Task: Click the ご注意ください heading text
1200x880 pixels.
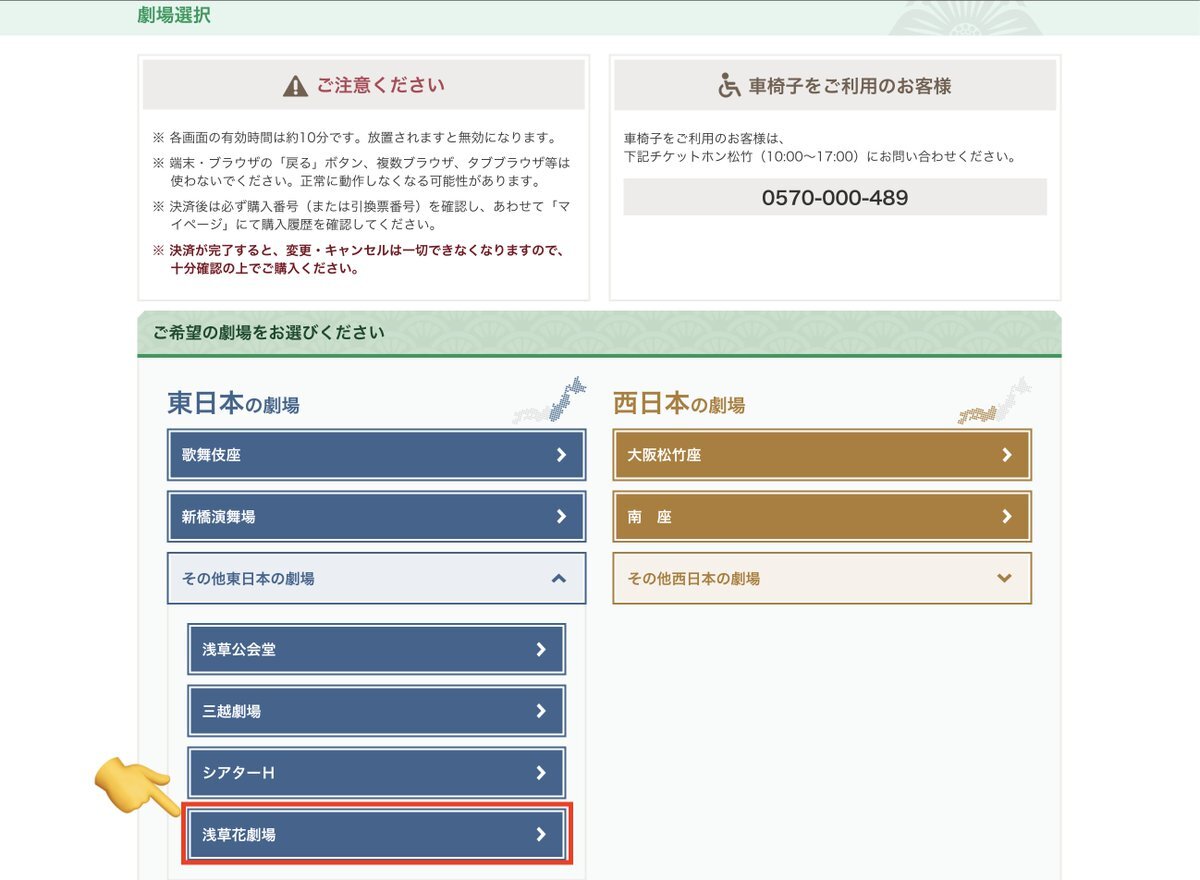Action: coord(381,86)
